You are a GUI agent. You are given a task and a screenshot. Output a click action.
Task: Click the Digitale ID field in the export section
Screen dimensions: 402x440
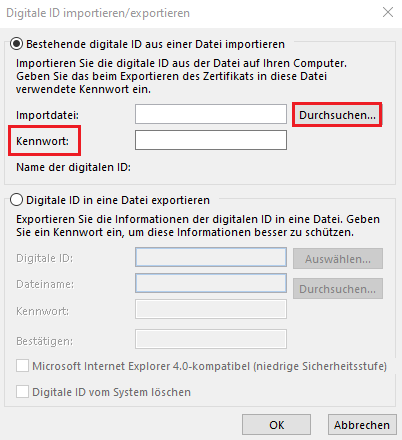(x=211, y=257)
